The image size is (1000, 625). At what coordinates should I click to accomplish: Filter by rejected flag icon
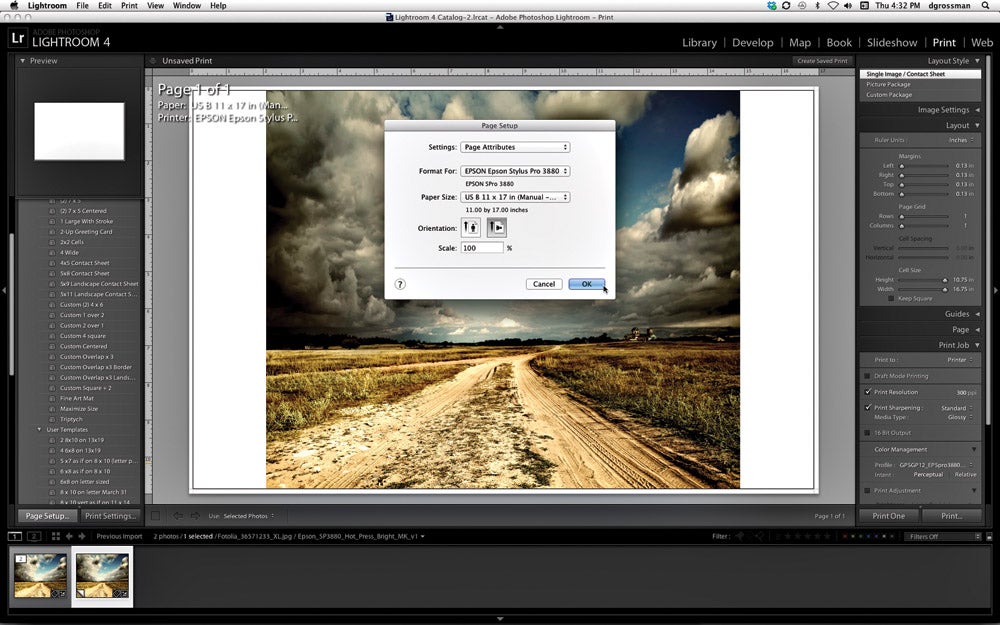click(760, 536)
